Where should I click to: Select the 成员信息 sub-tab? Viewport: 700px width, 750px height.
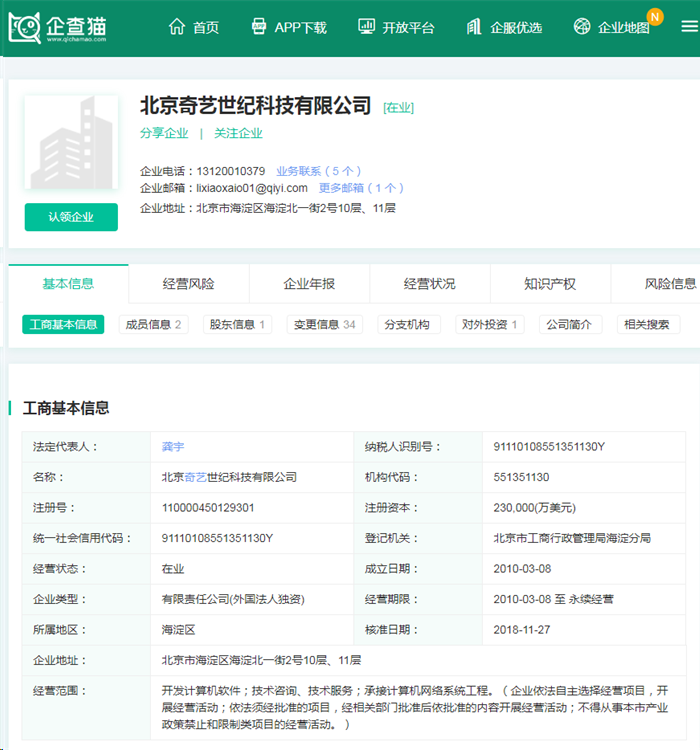[x=152, y=325]
